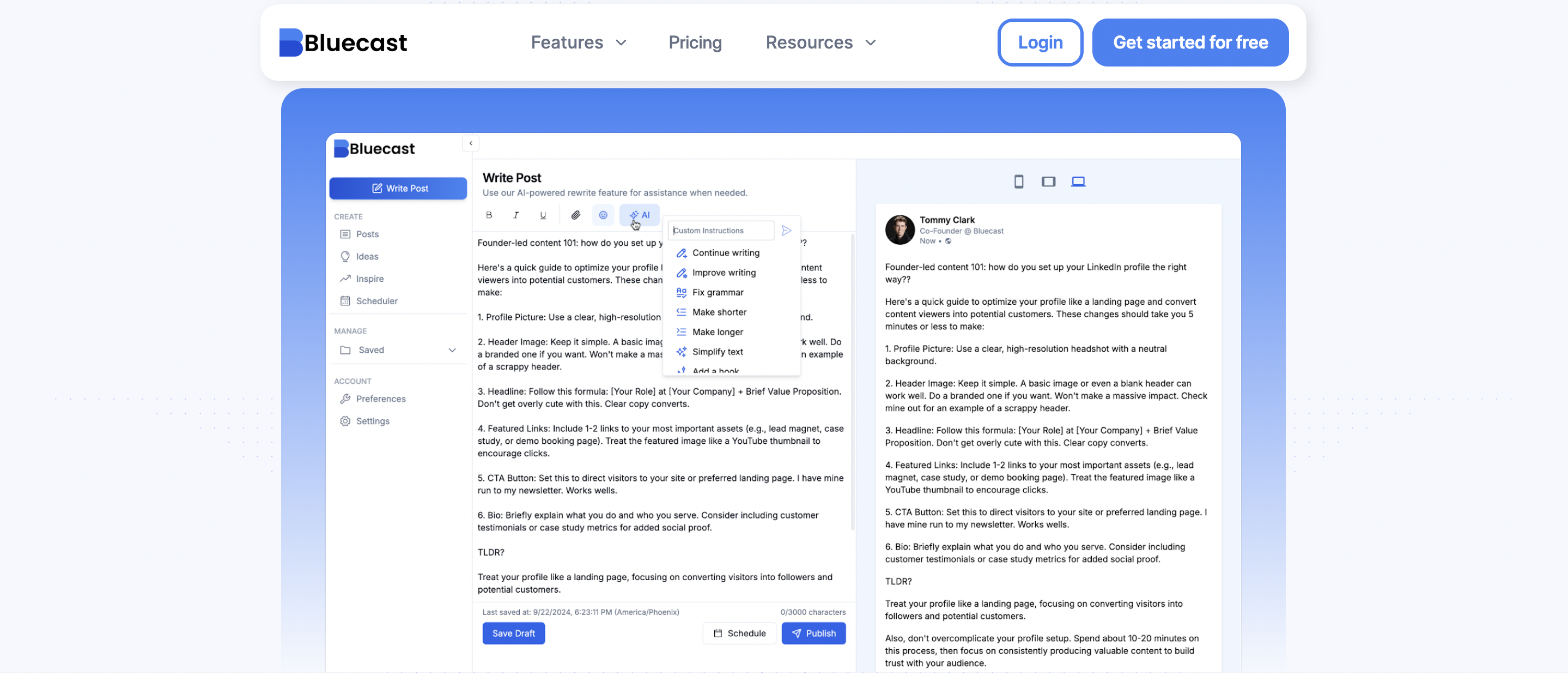
Task: Click the blue Write Post sidebar button
Action: pos(398,188)
